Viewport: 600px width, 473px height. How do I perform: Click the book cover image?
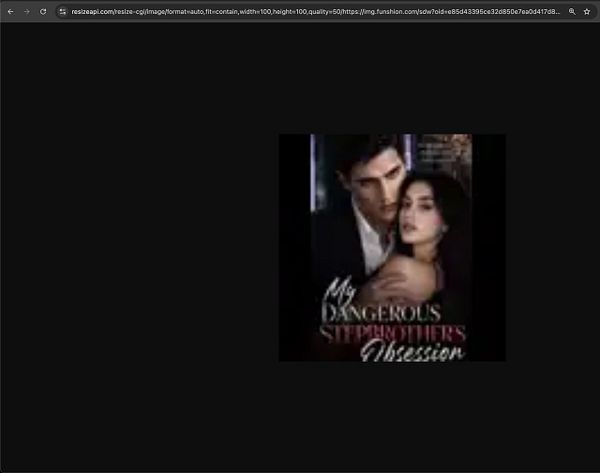[x=393, y=248]
